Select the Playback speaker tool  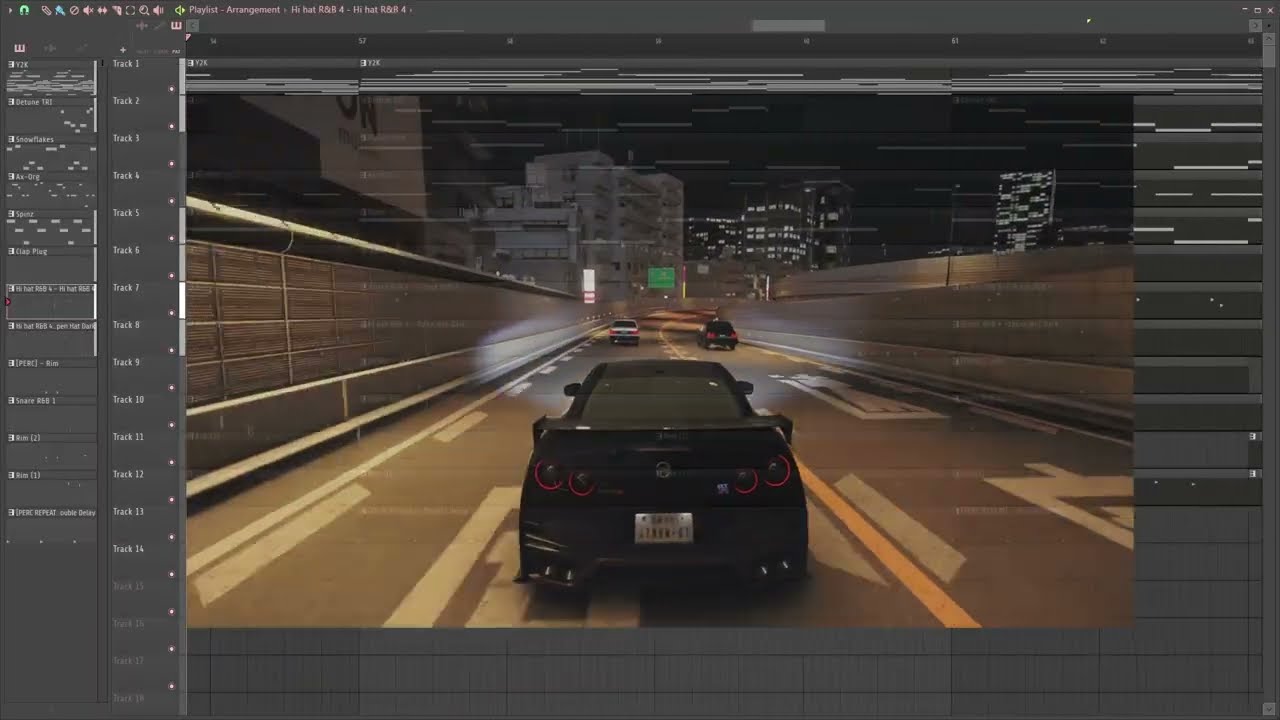[158, 10]
